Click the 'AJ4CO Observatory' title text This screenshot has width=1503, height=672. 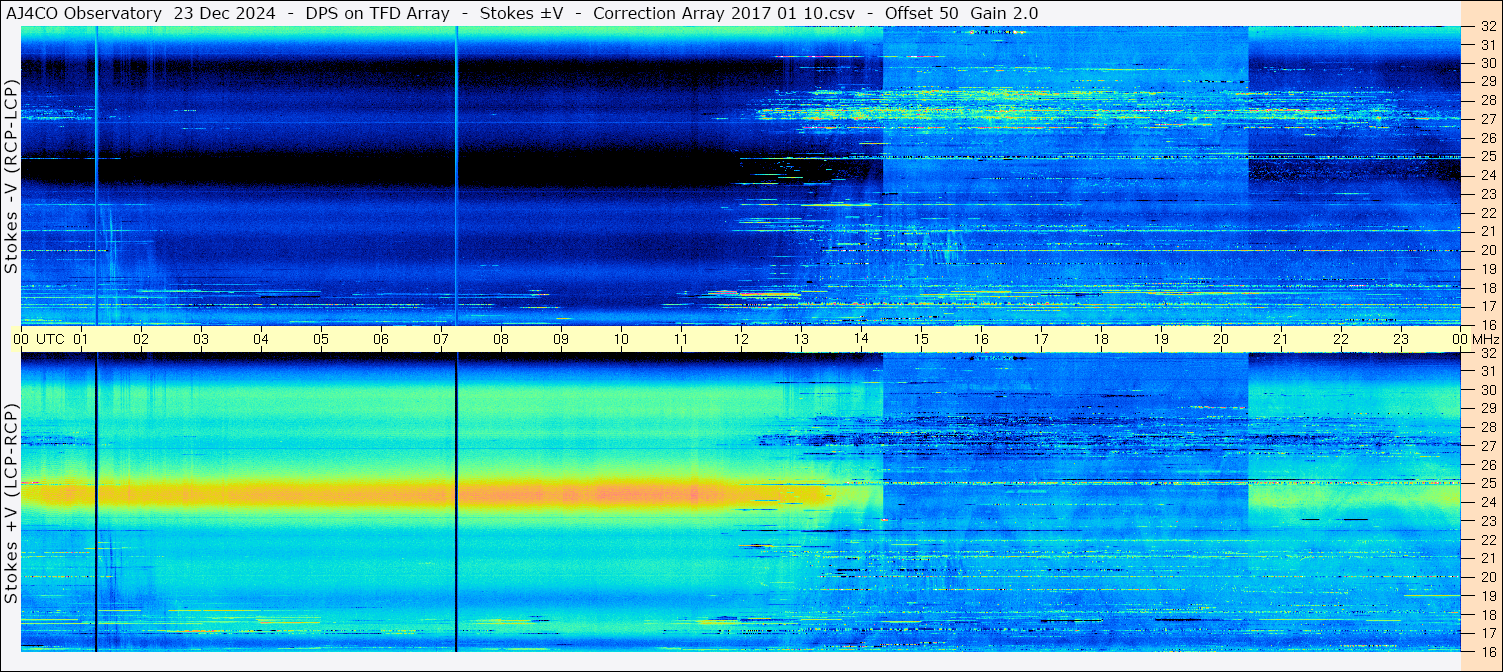tap(83, 13)
